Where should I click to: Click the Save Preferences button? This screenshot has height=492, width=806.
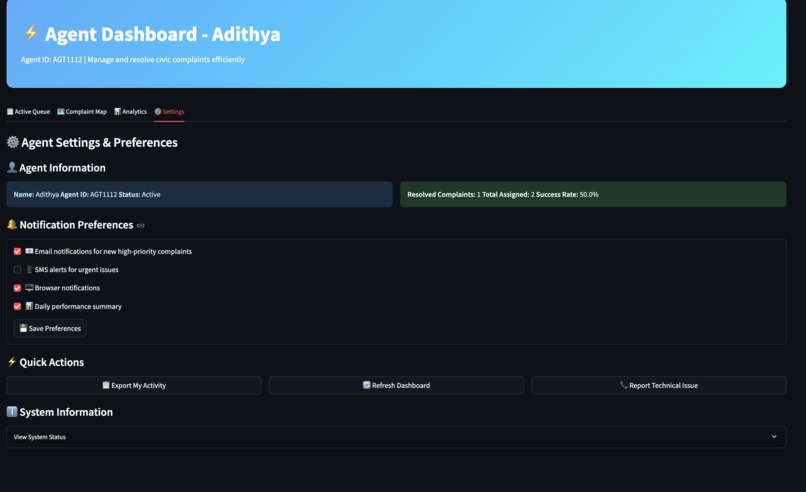(x=50, y=329)
